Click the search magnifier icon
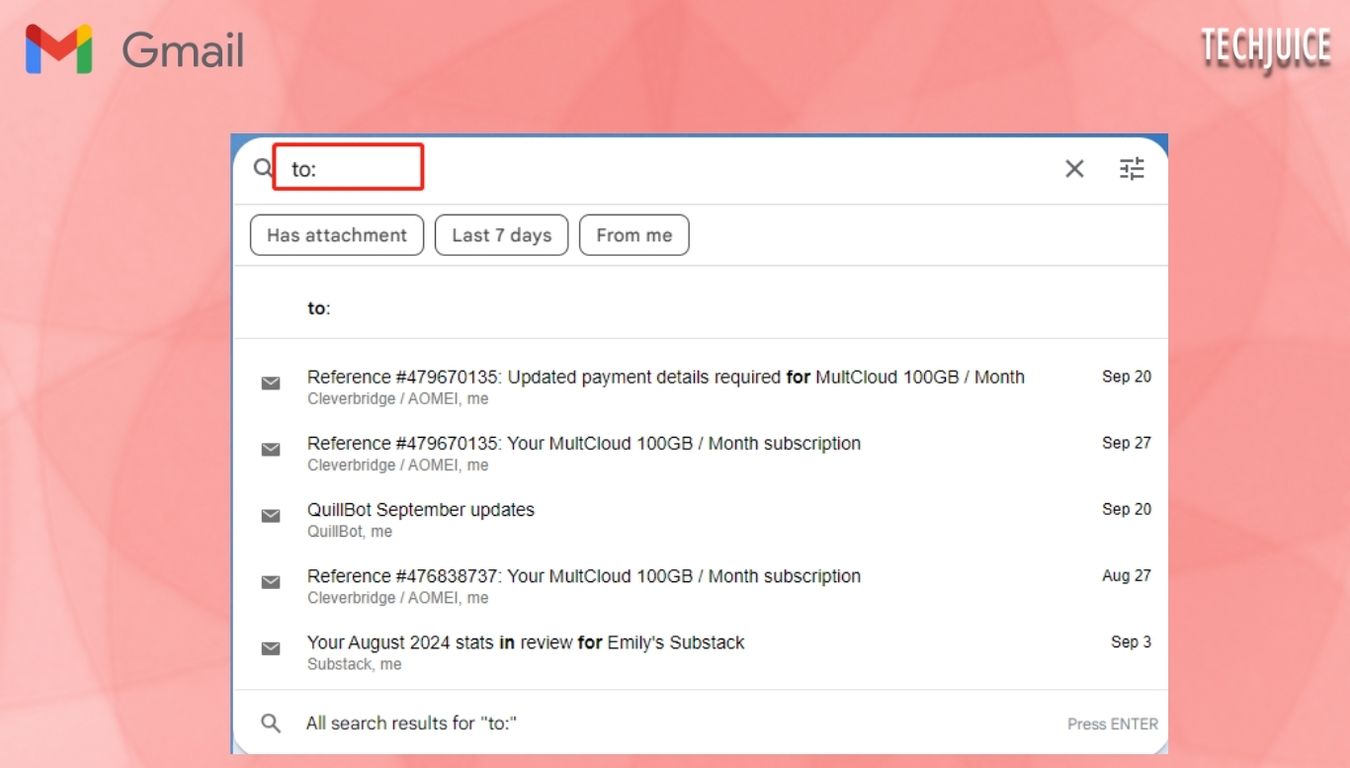Screen dimensions: 1350x768 pyautogui.click(x=261, y=168)
